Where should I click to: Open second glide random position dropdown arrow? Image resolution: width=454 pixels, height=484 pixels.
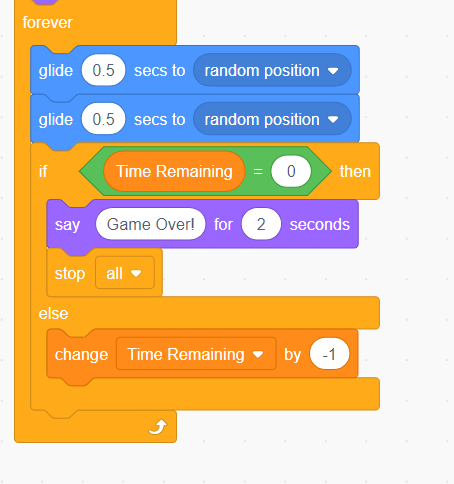click(x=333, y=120)
